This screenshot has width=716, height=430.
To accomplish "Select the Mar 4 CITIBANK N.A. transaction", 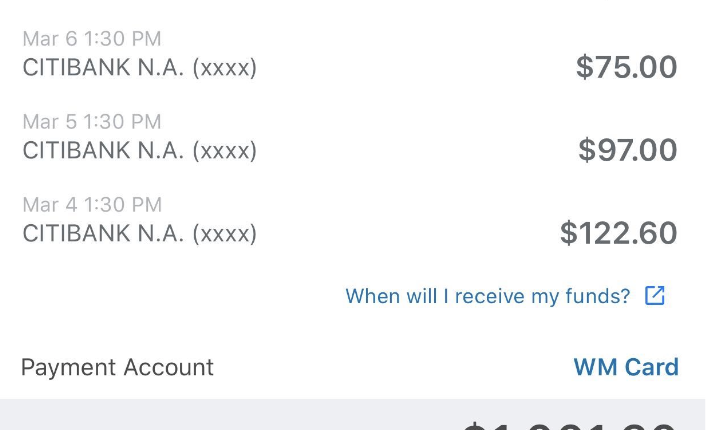I will (x=350, y=221).
